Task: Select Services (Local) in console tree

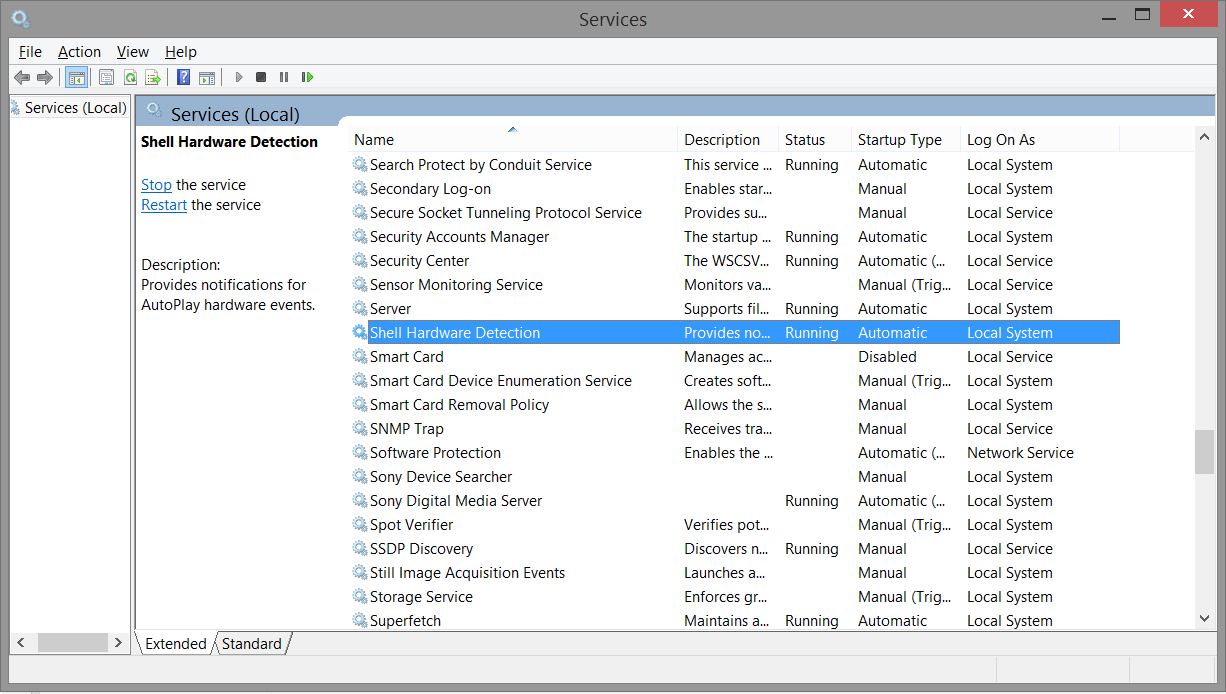Action: [x=75, y=108]
